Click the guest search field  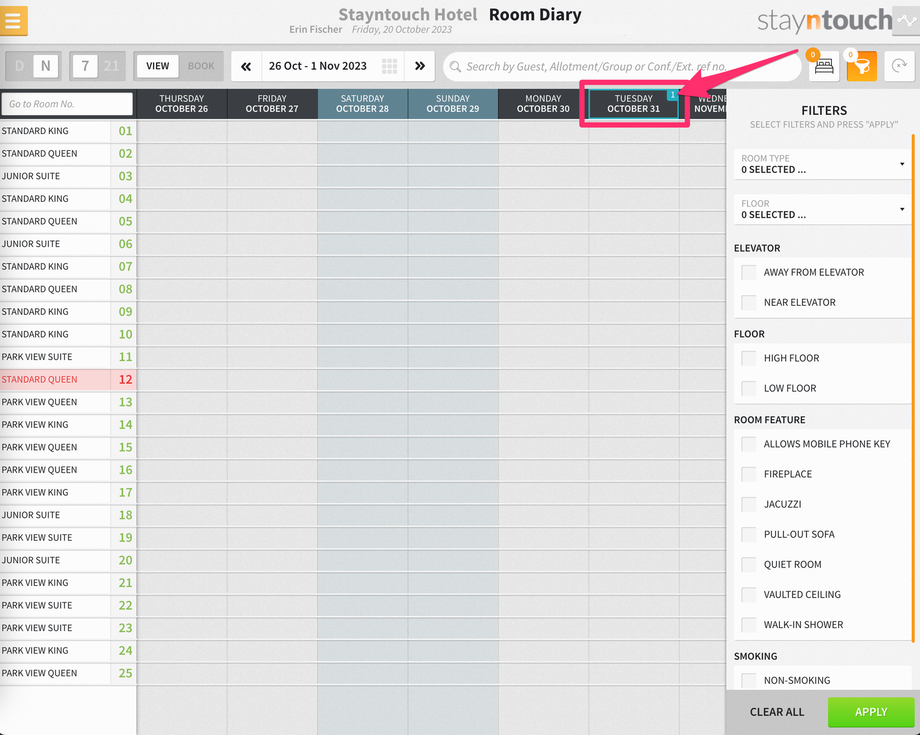pyautogui.click(x=622, y=66)
